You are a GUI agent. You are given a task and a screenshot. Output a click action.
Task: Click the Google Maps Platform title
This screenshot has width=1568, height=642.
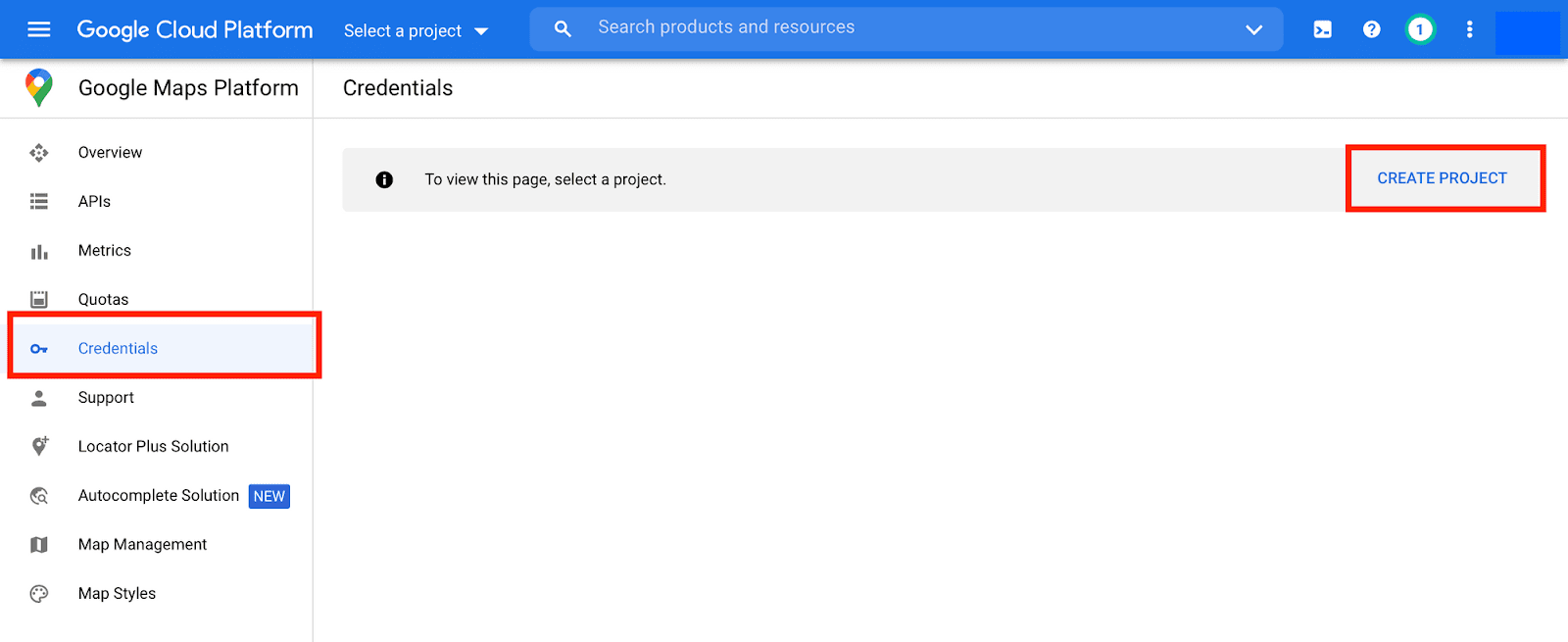coord(188,88)
